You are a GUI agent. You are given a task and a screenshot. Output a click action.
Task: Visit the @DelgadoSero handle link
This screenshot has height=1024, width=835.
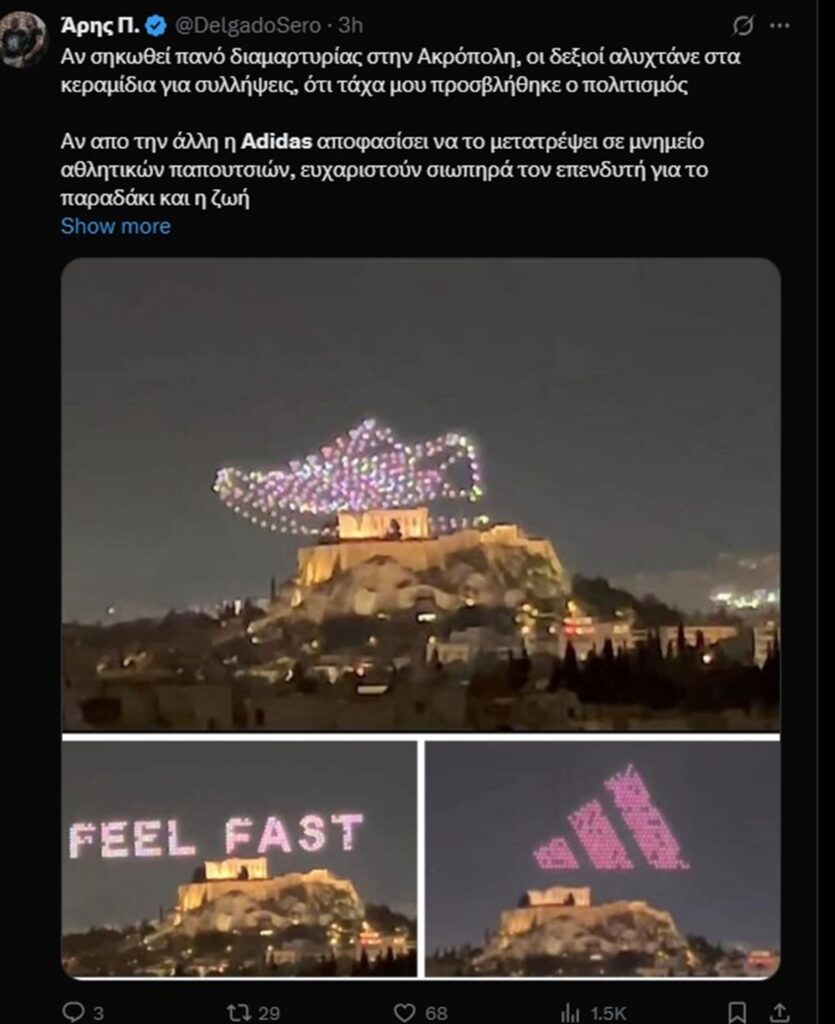247,25
